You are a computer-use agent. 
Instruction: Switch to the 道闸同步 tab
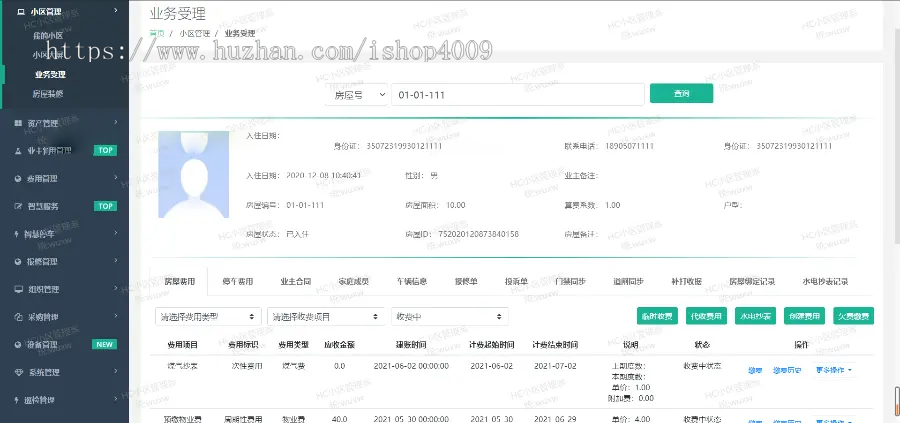coord(629,282)
